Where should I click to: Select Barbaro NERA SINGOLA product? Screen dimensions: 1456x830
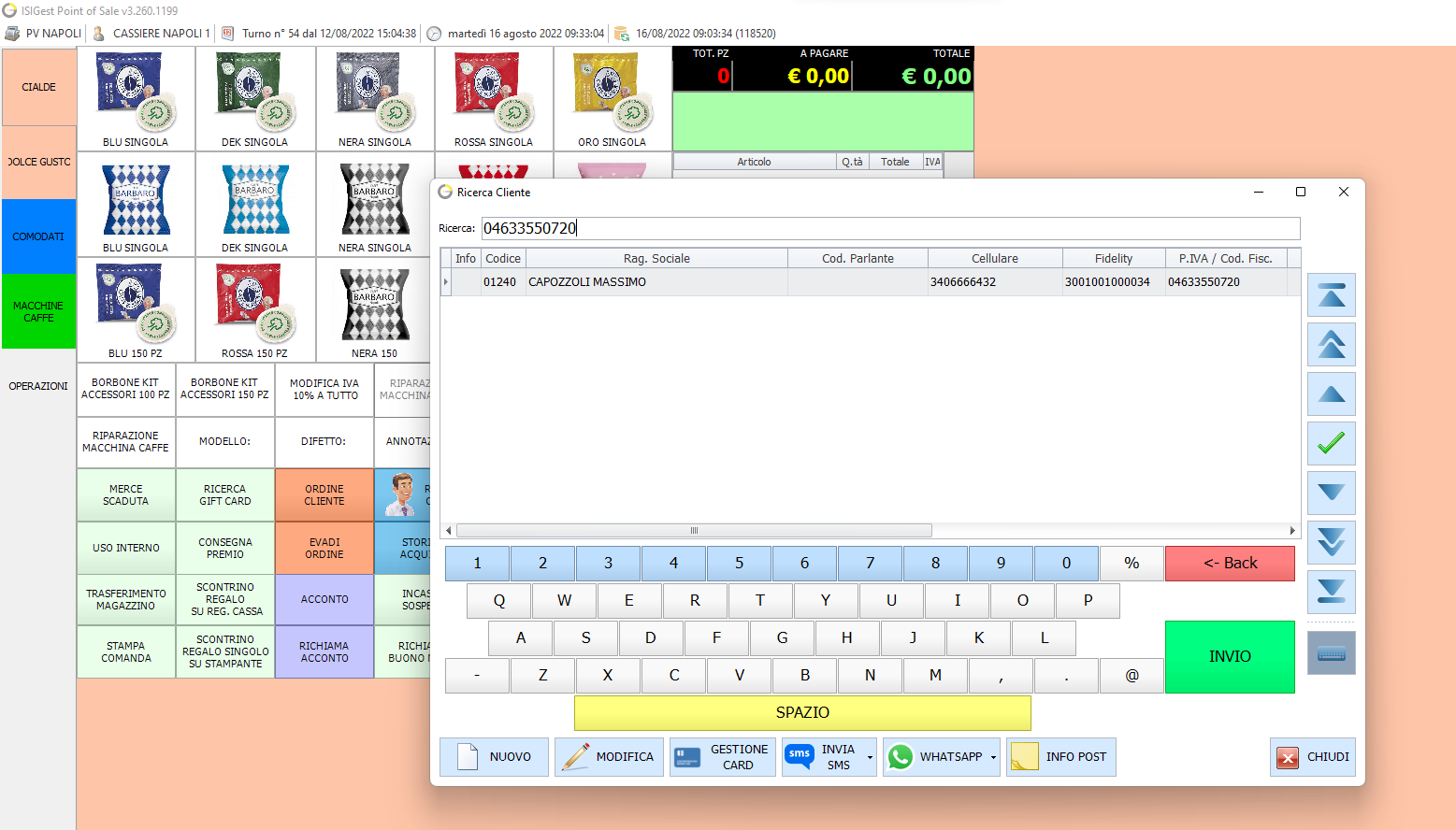[375, 205]
